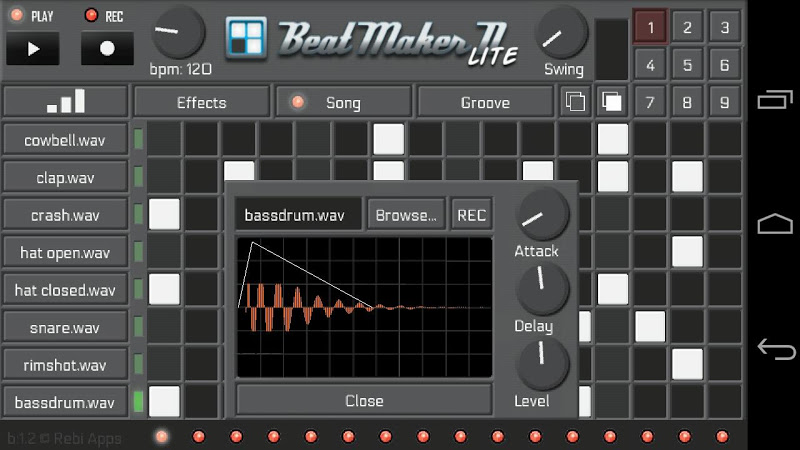The height and width of the screenshot is (450, 800).
Task: Open the Browse... sample picker
Action: click(x=406, y=215)
